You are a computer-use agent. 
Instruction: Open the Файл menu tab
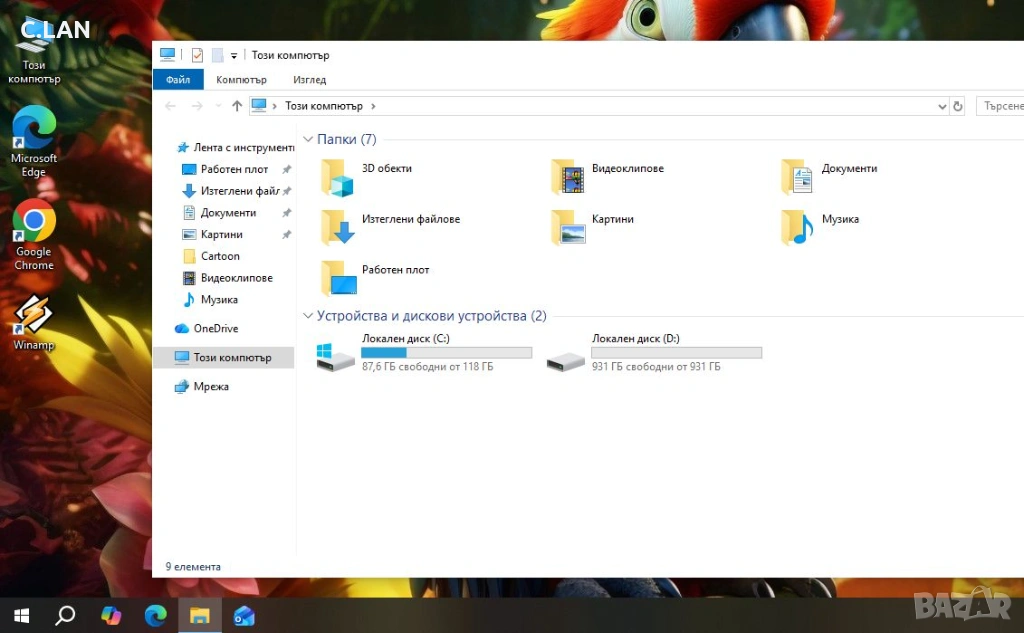[178, 80]
